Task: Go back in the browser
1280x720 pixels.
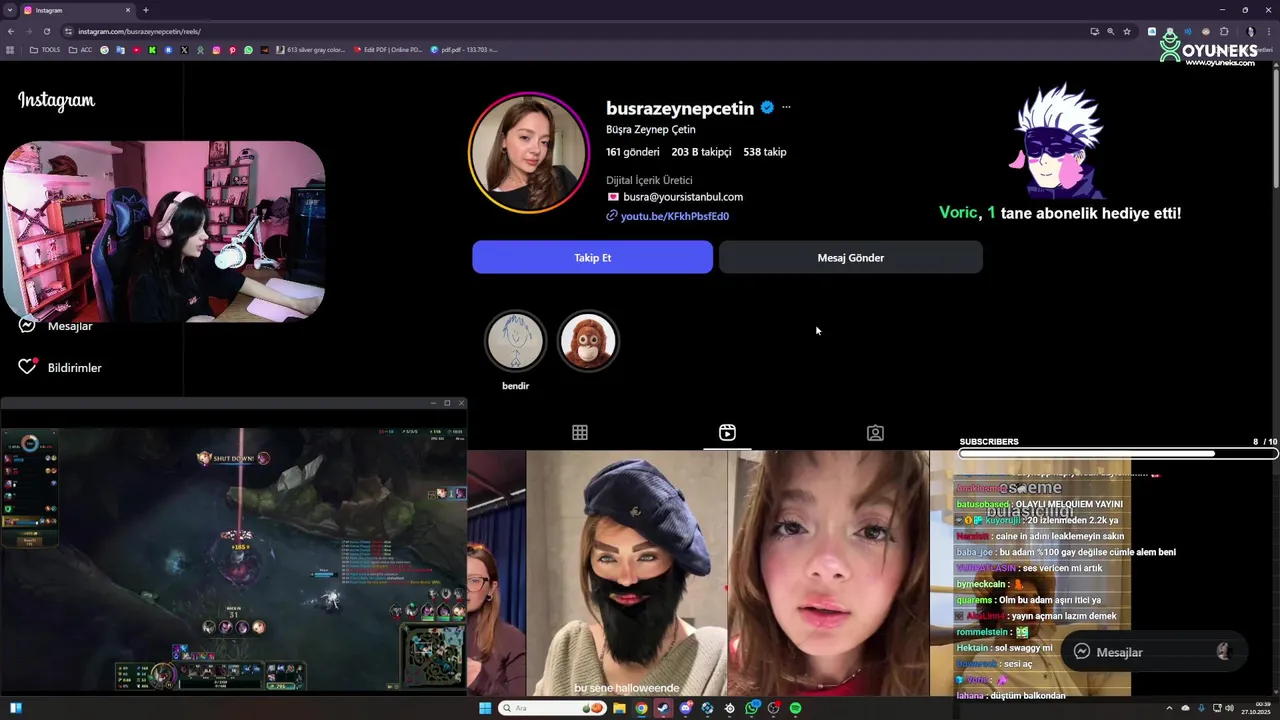Action: tap(11, 31)
